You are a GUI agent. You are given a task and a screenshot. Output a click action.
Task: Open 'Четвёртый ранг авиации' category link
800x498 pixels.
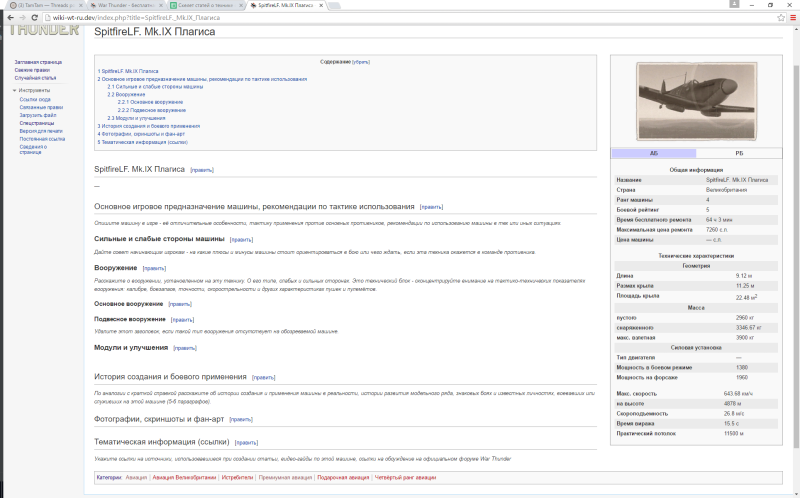tap(405, 478)
